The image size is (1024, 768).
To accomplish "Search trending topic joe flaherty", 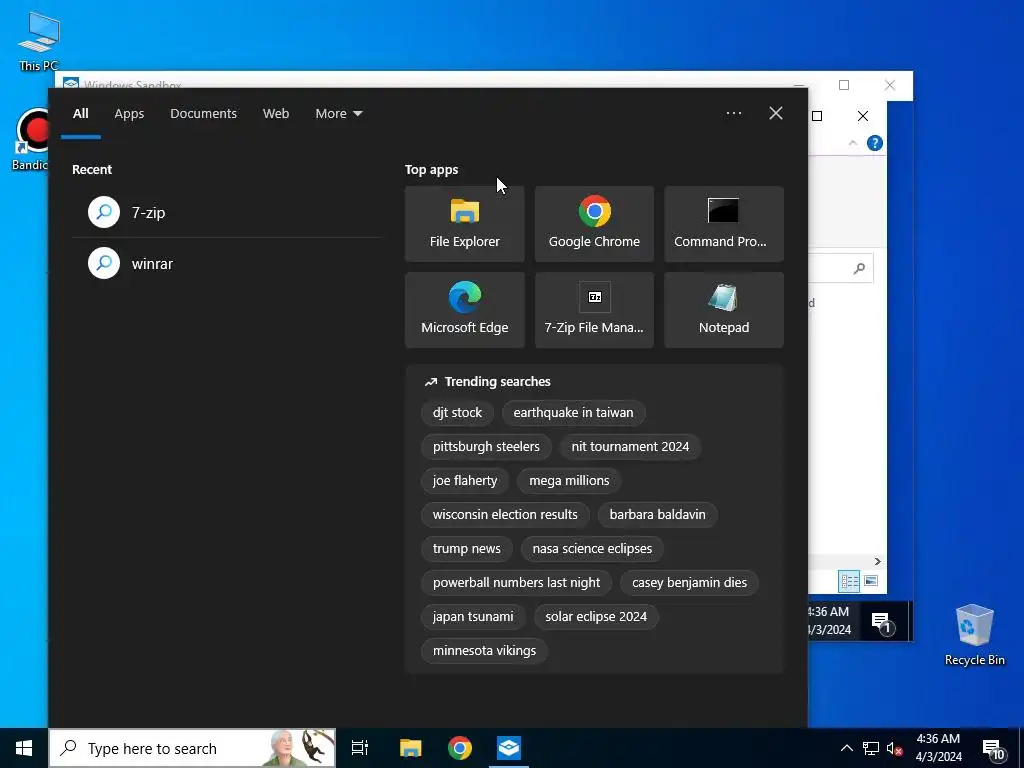I will 465,481.
